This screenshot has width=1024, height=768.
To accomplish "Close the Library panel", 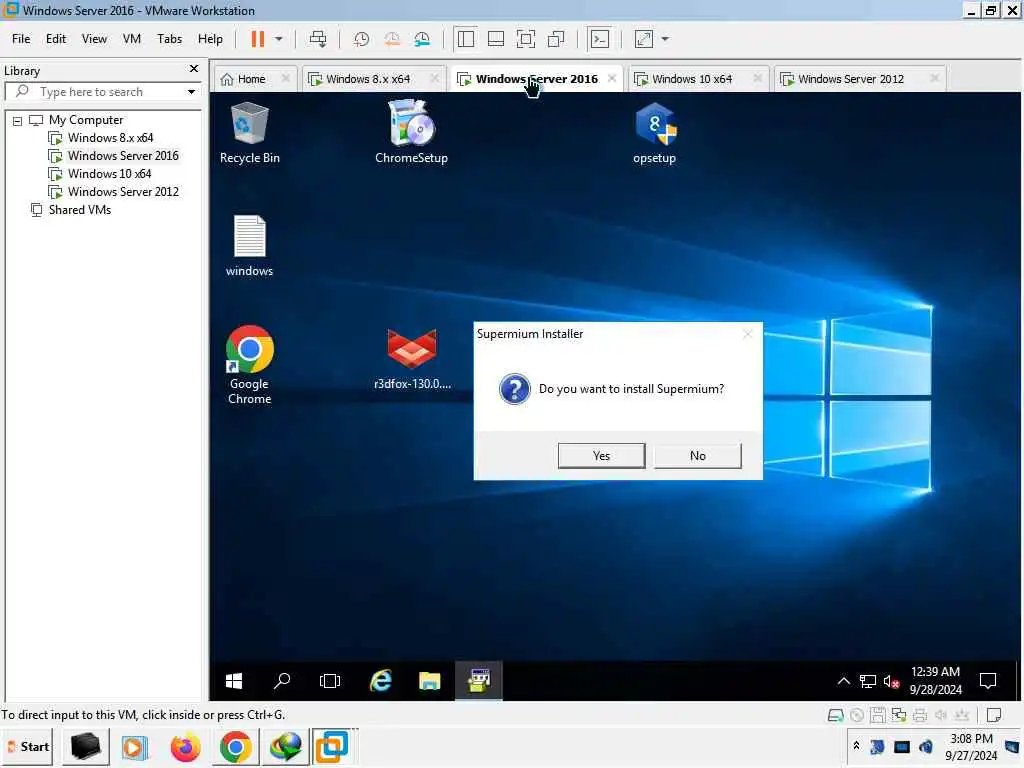I will click(x=194, y=69).
